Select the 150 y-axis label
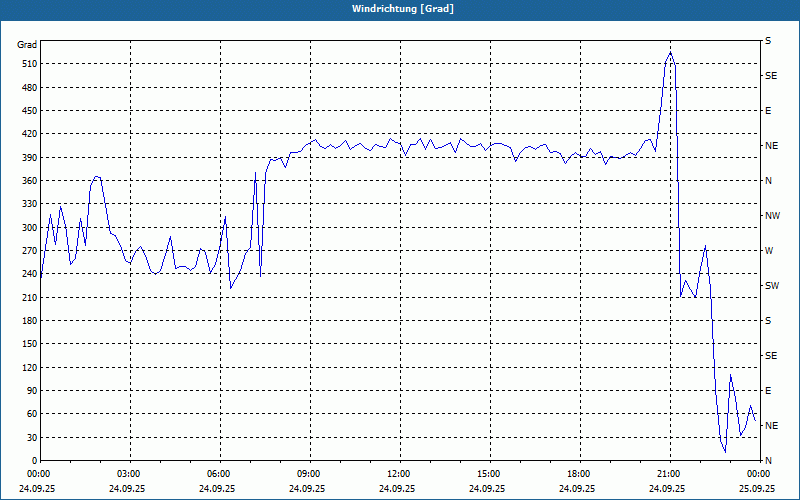 29,344
